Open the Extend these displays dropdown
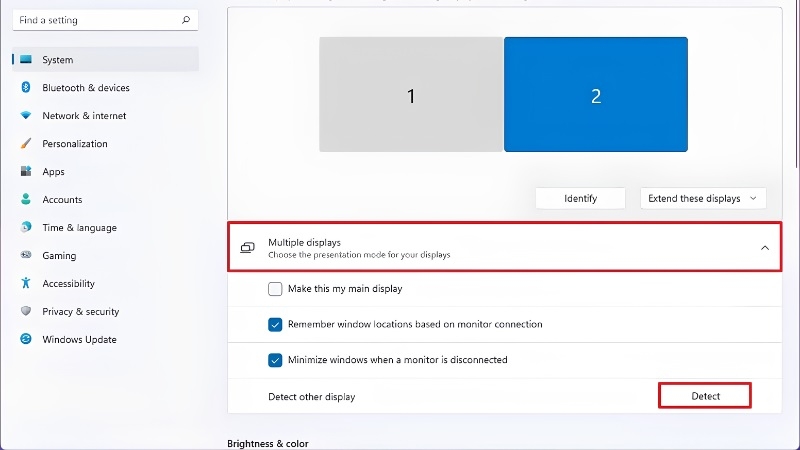 click(703, 198)
